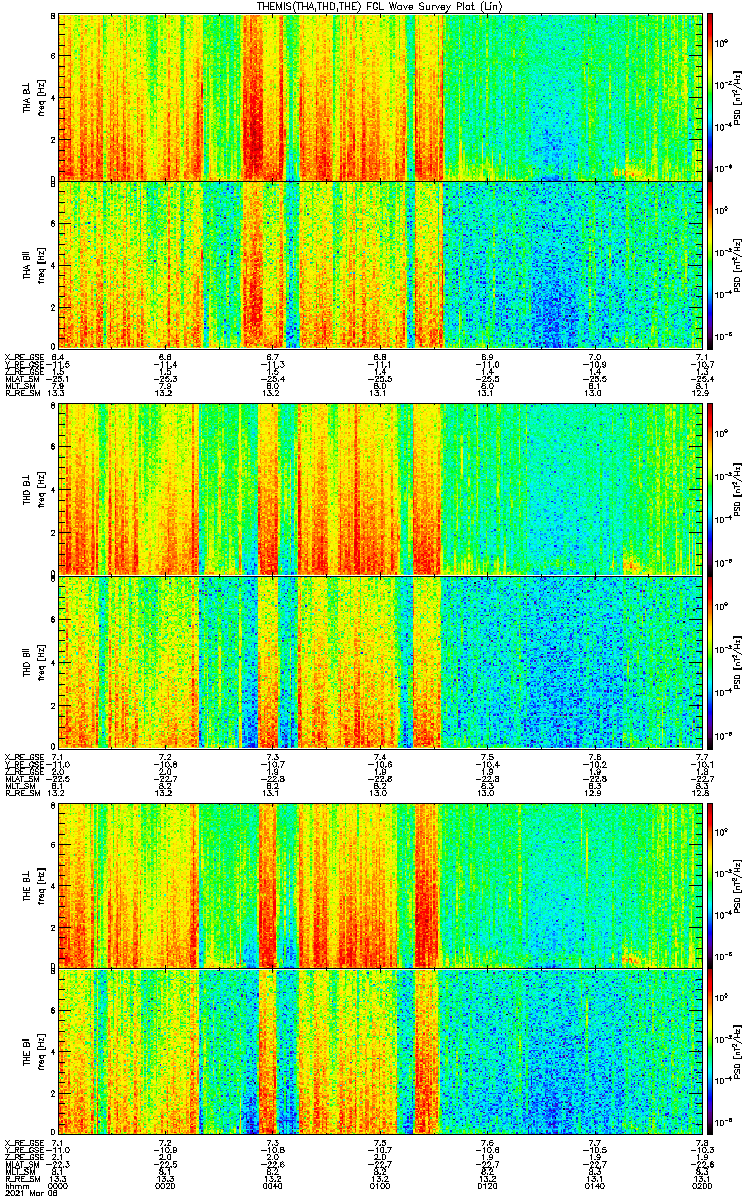Click the '0120' time tick label

point(487,1185)
